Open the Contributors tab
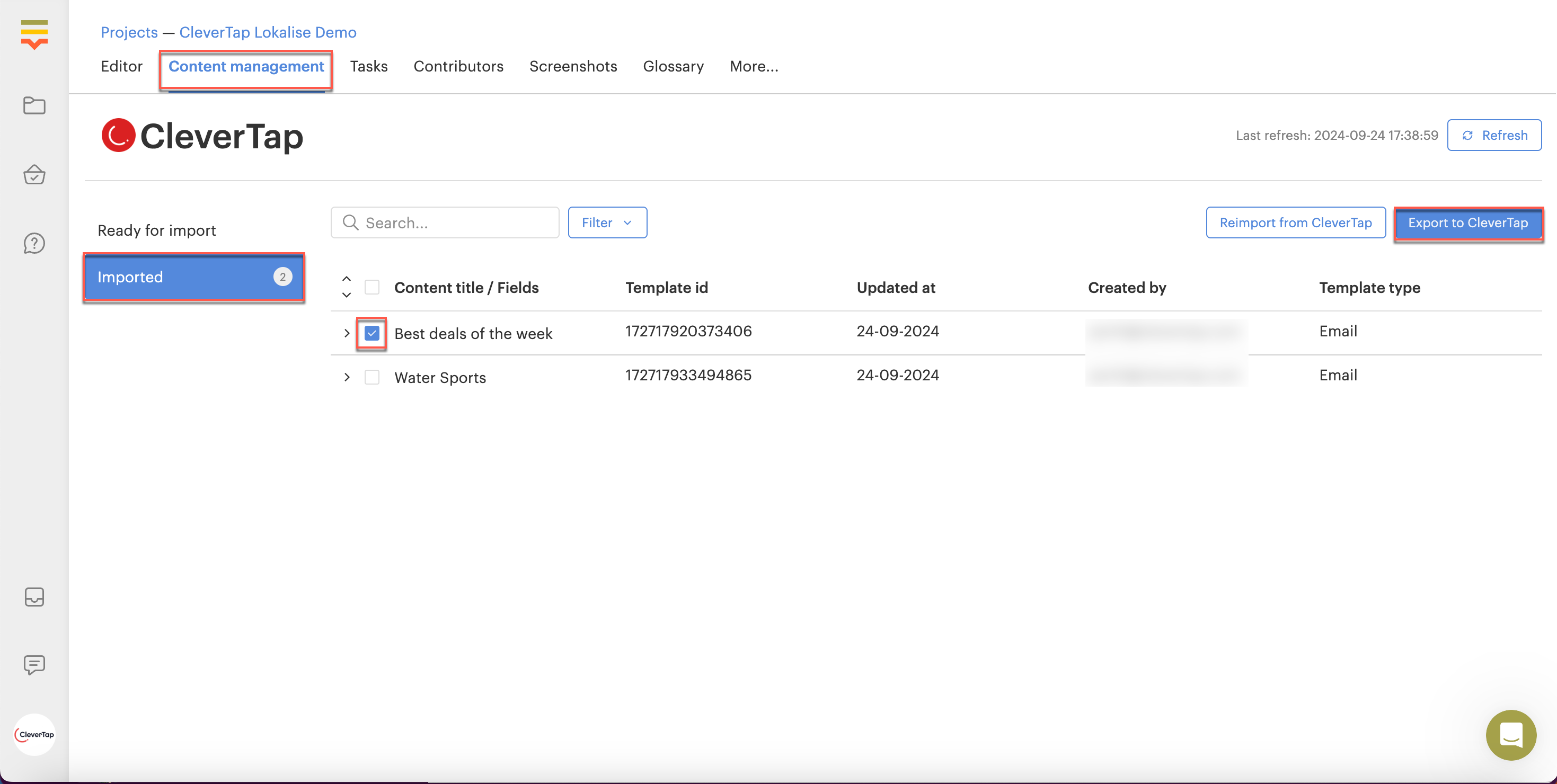This screenshot has width=1557, height=784. (x=458, y=66)
